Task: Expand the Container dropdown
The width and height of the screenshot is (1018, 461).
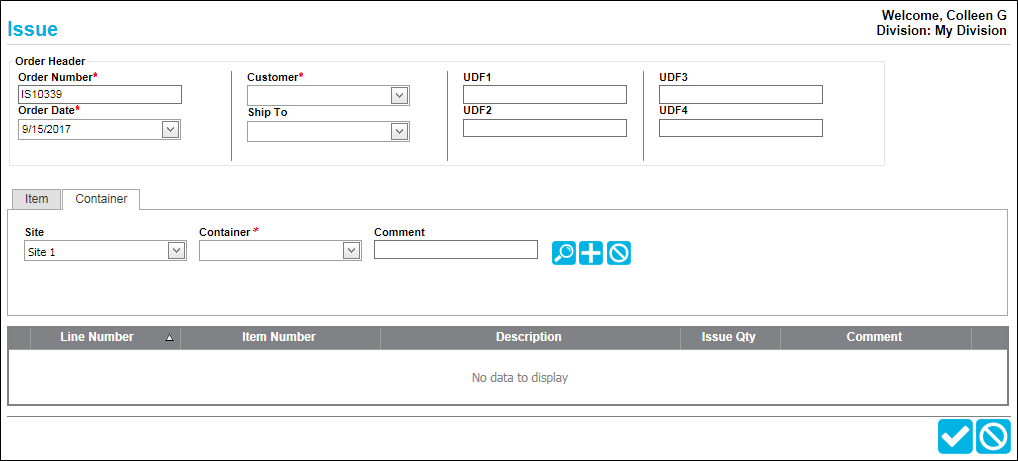Action: point(351,251)
